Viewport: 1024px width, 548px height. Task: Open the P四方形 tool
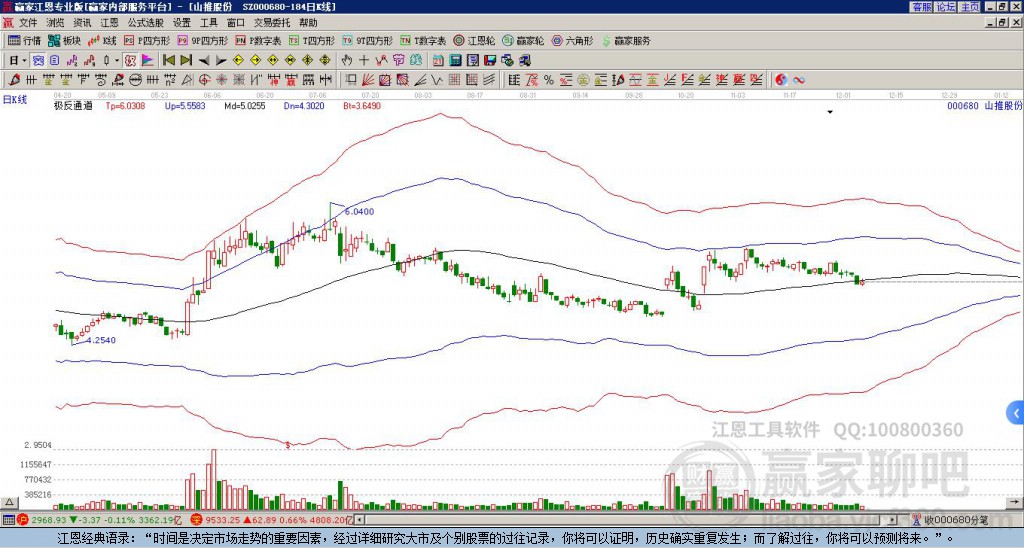point(147,40)
